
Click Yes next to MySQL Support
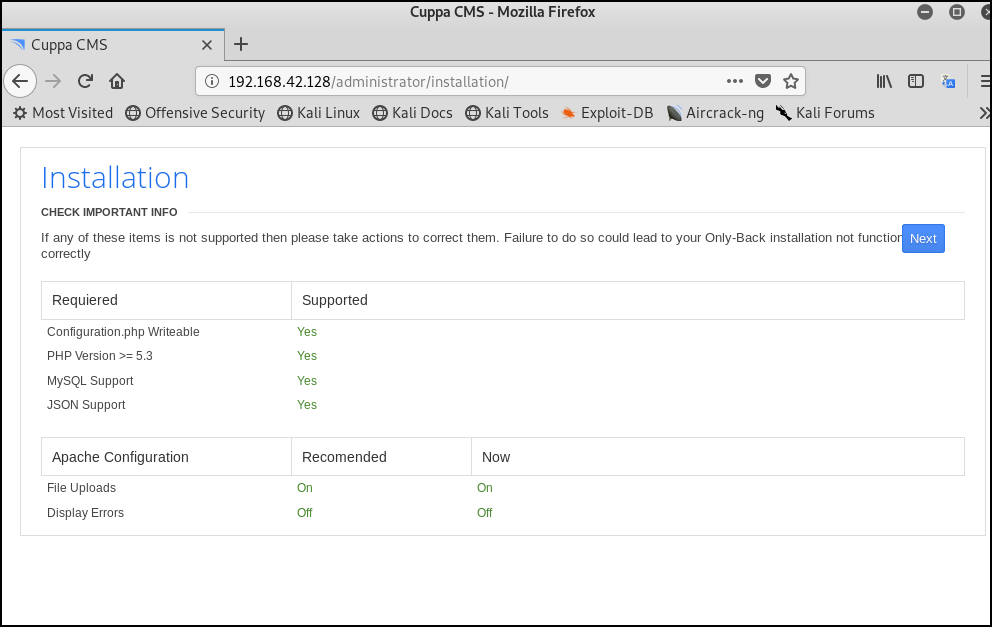307,381
